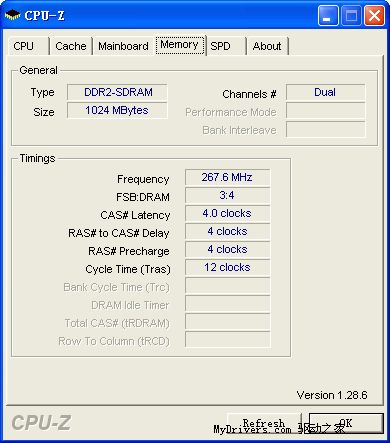390x443 pixels.
Task: Click the Refresh button
Action: click(264, 423)
